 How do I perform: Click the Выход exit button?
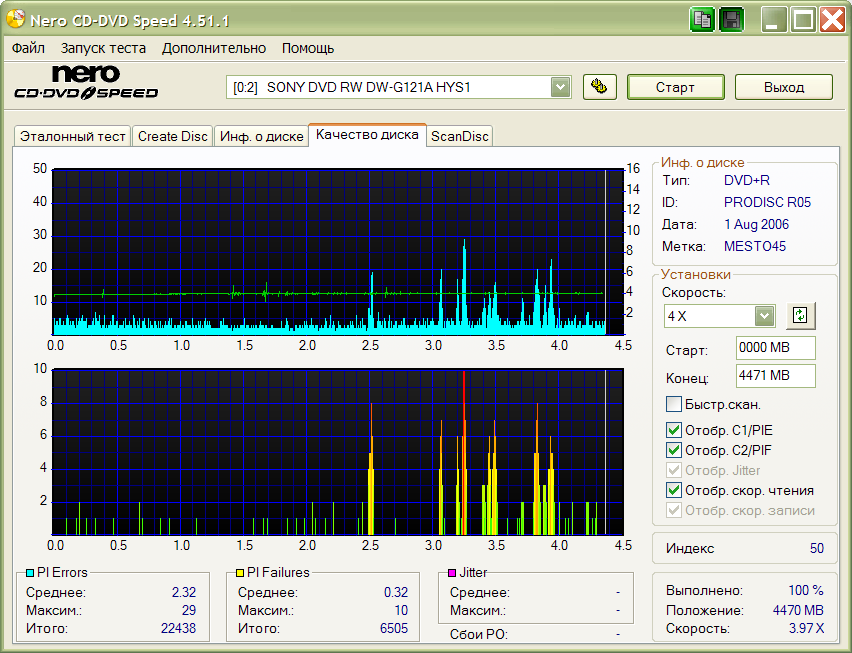pos(783,87)
